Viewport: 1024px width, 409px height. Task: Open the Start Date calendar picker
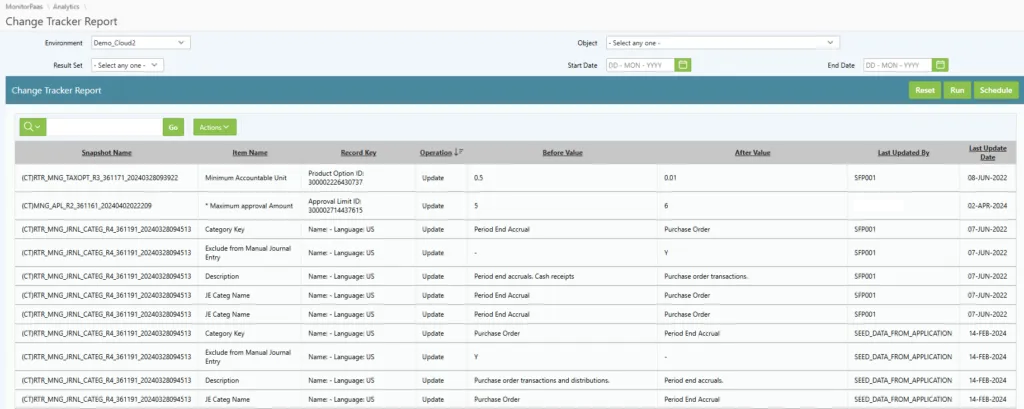(x=682, y=65)
